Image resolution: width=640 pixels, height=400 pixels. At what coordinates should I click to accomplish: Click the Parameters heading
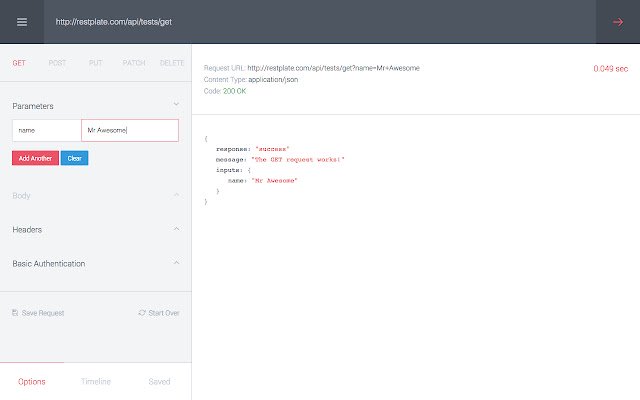click(x=33, y=106)
